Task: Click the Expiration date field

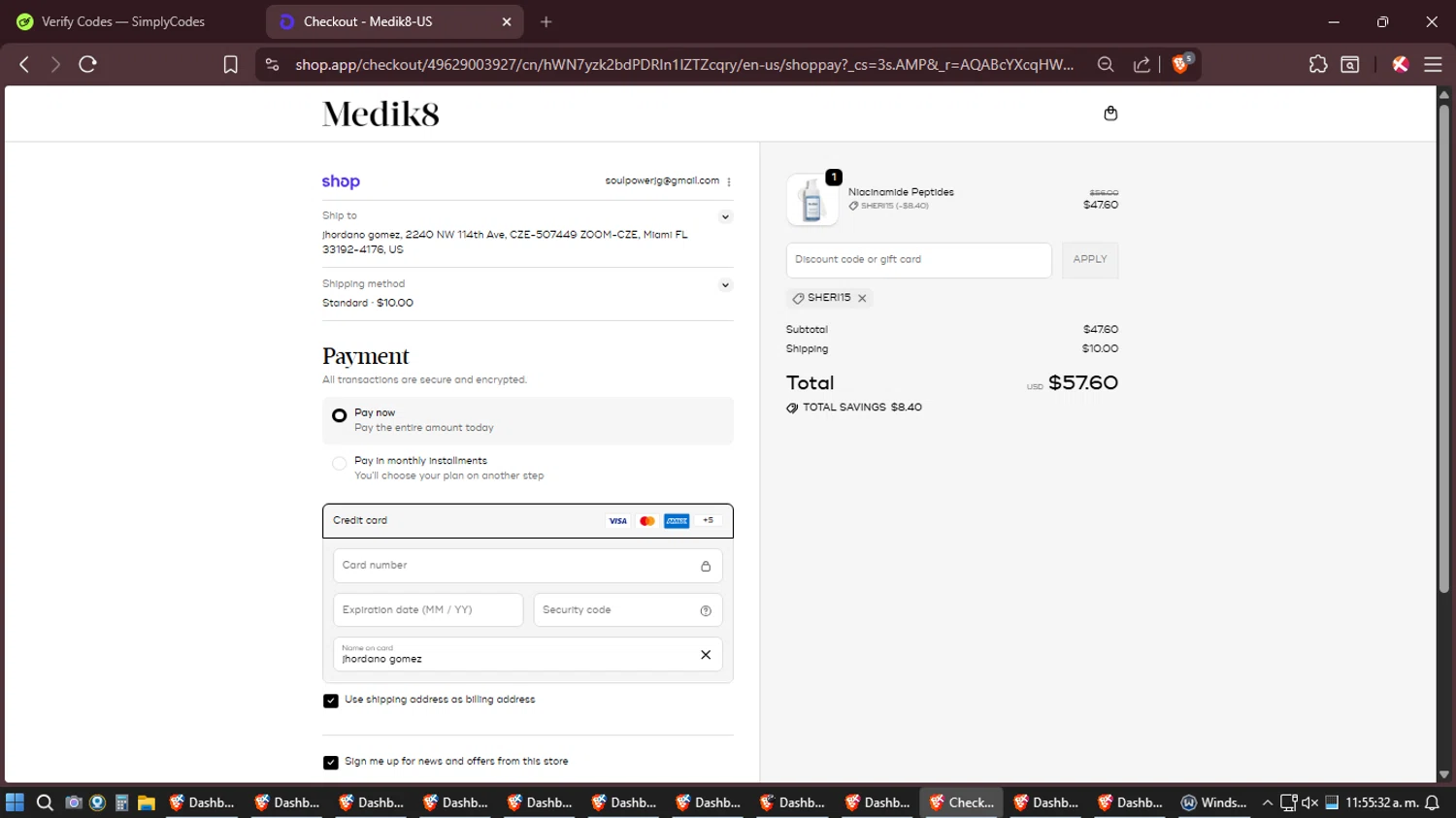Action: tap(428, 610)
